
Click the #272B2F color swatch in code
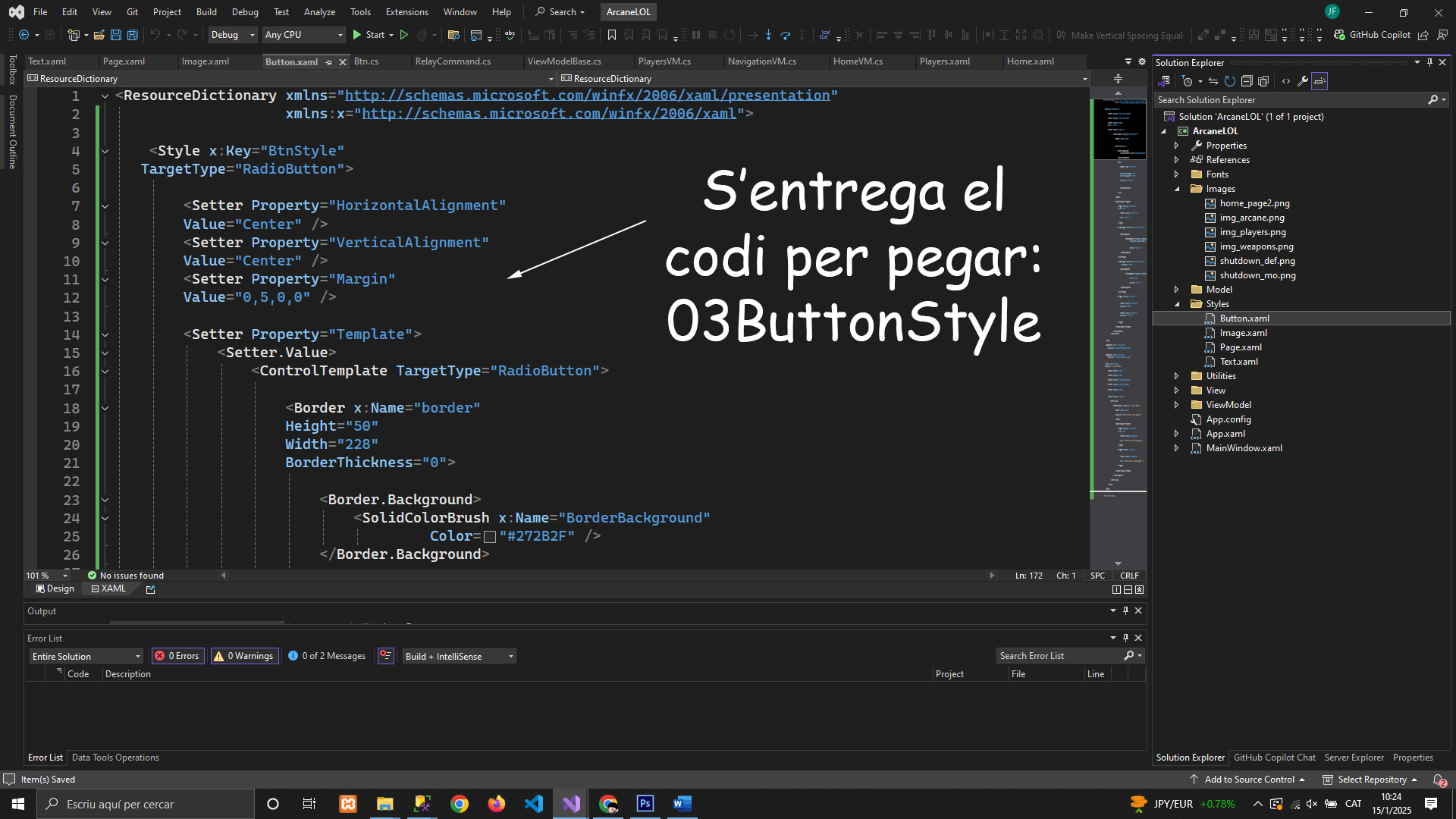490,537
